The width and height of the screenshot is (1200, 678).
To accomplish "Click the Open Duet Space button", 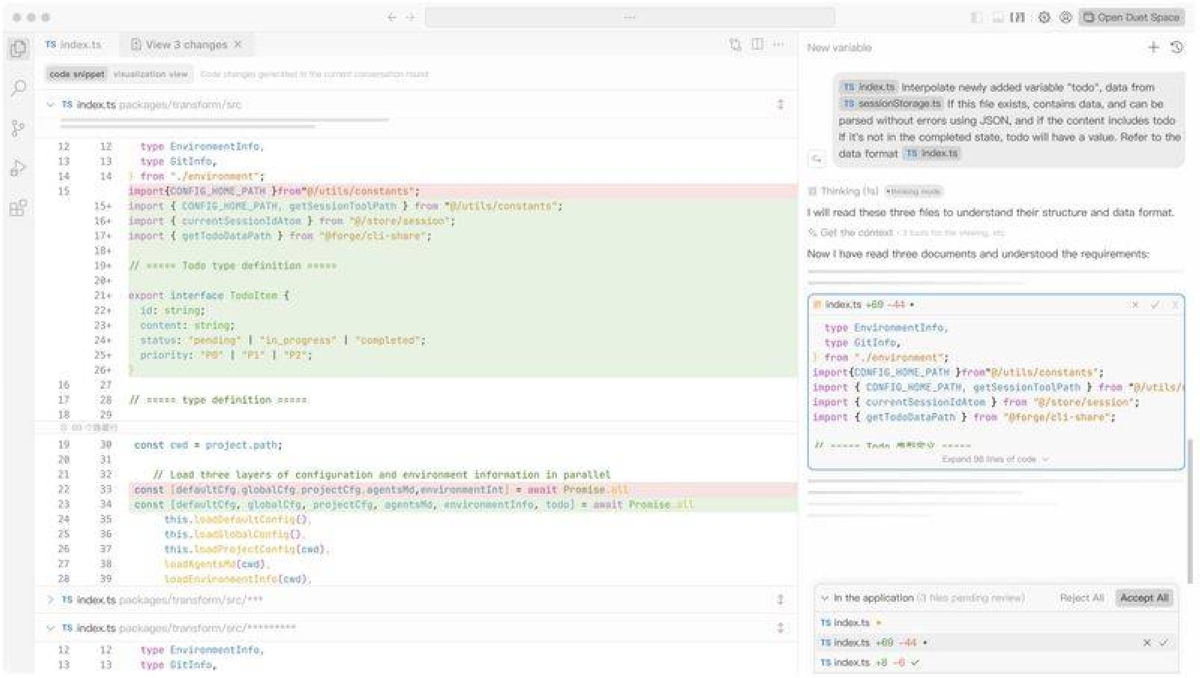I will (1132, 17).
